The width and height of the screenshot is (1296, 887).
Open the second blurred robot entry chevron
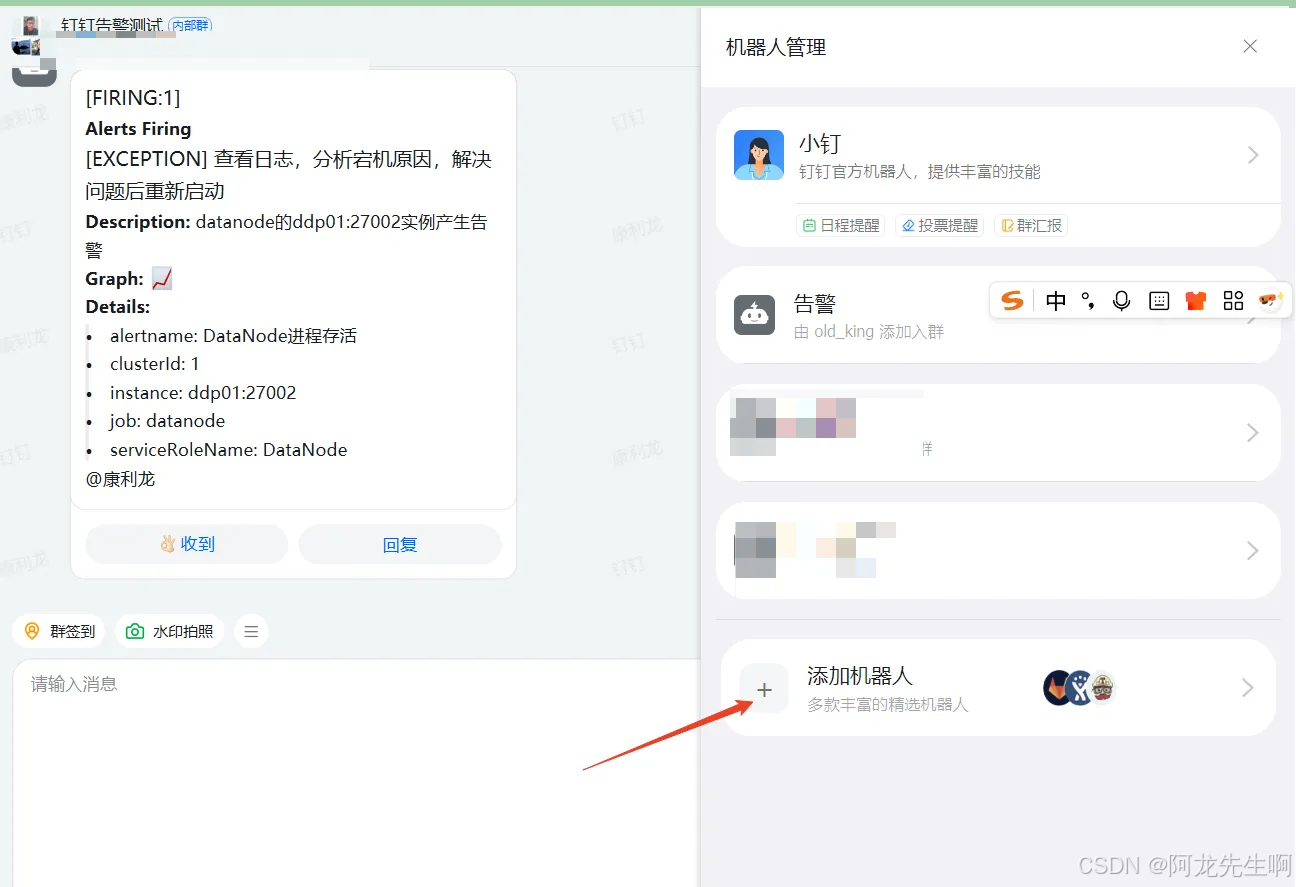[x=1253, y=551]
